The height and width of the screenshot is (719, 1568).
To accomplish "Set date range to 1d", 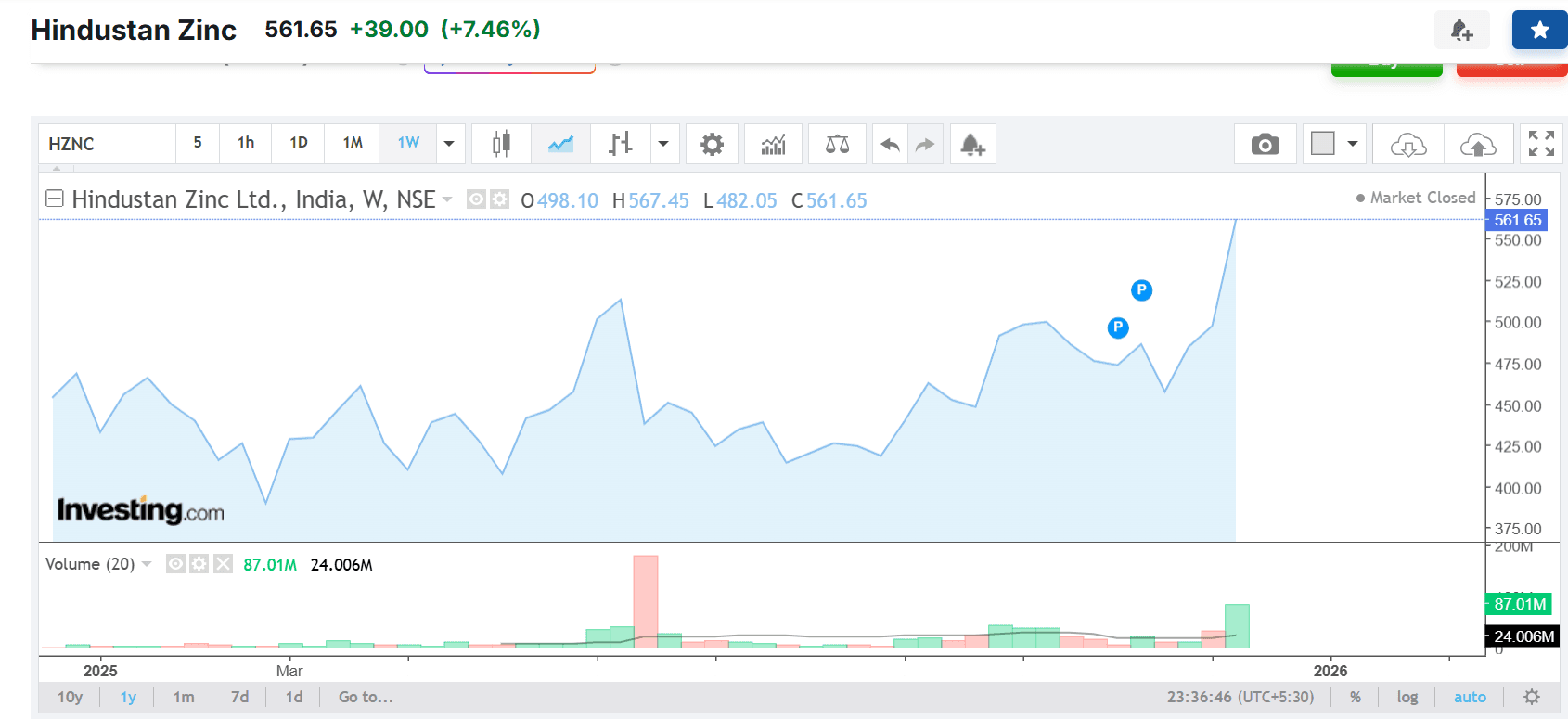I will click(294, 697).
